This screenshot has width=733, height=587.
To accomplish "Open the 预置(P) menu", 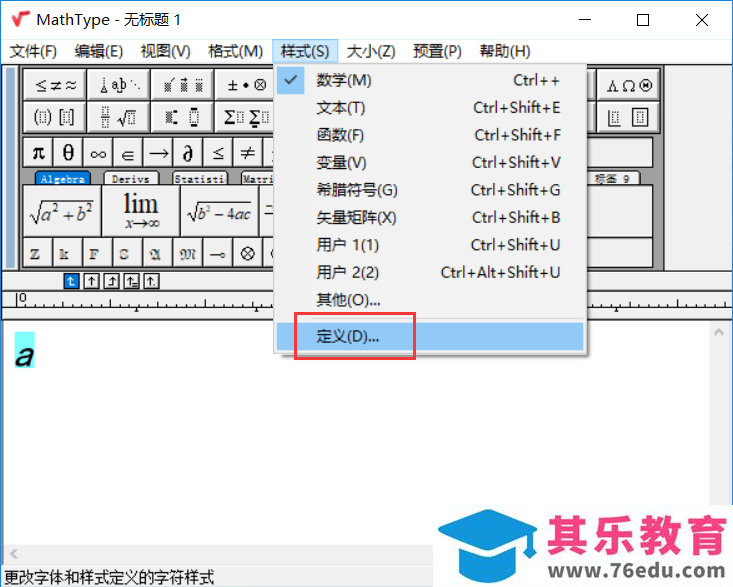I will 438,51.
